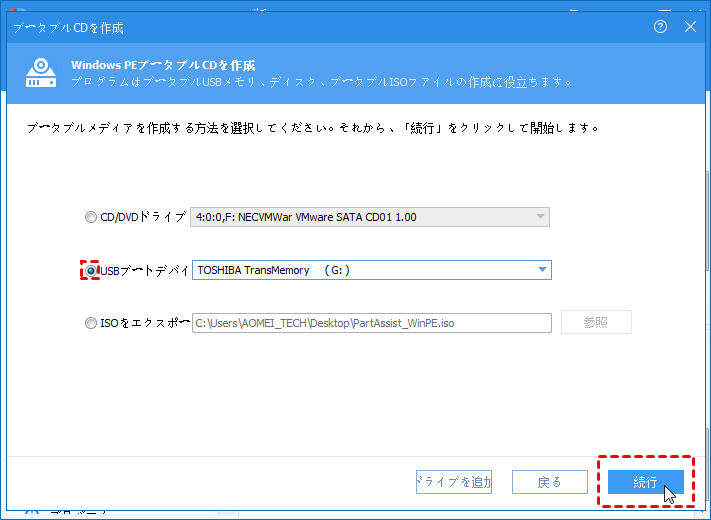Click the help question mark icon
The width and height of the screenshot is (711, 520).
coord(660,27)
